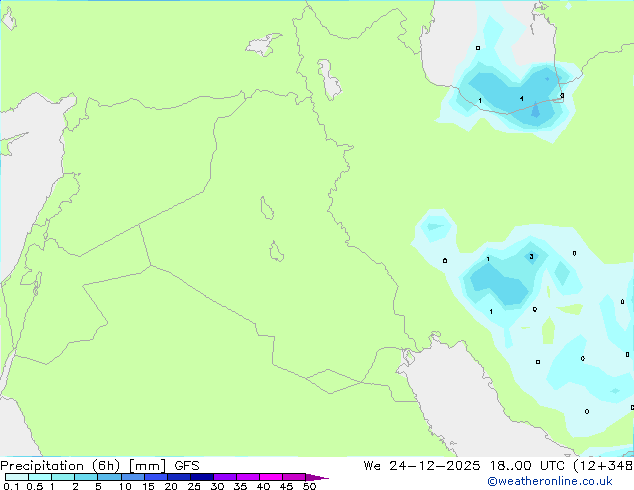Select the forecast date 'We 24-12-2025 18..00 UTC' text
The image size is (634, 490).
[464, 466]
